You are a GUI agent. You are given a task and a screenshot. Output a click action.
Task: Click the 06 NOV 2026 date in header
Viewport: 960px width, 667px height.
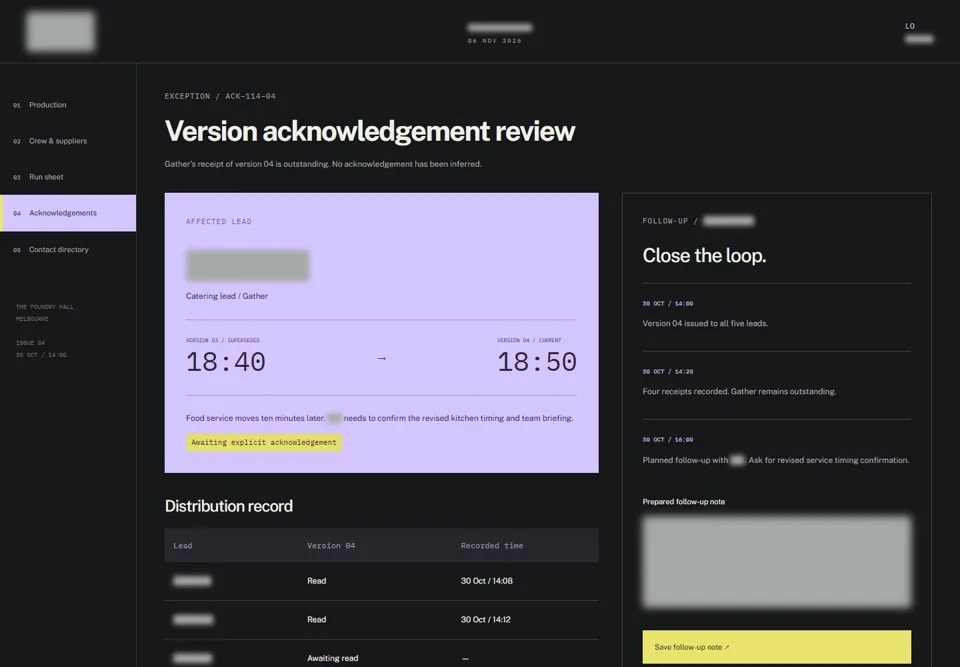pos(495,41)
